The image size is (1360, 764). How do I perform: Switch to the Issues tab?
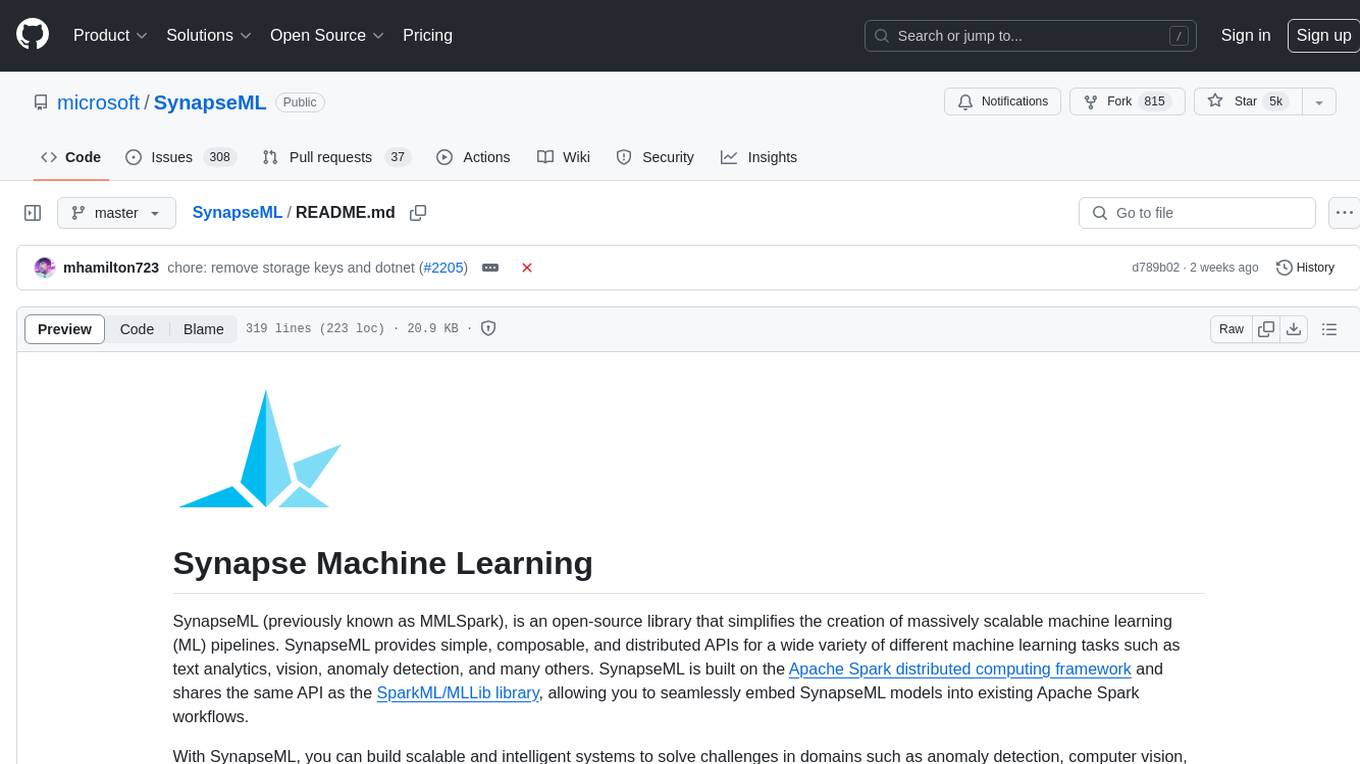[180, 157]
